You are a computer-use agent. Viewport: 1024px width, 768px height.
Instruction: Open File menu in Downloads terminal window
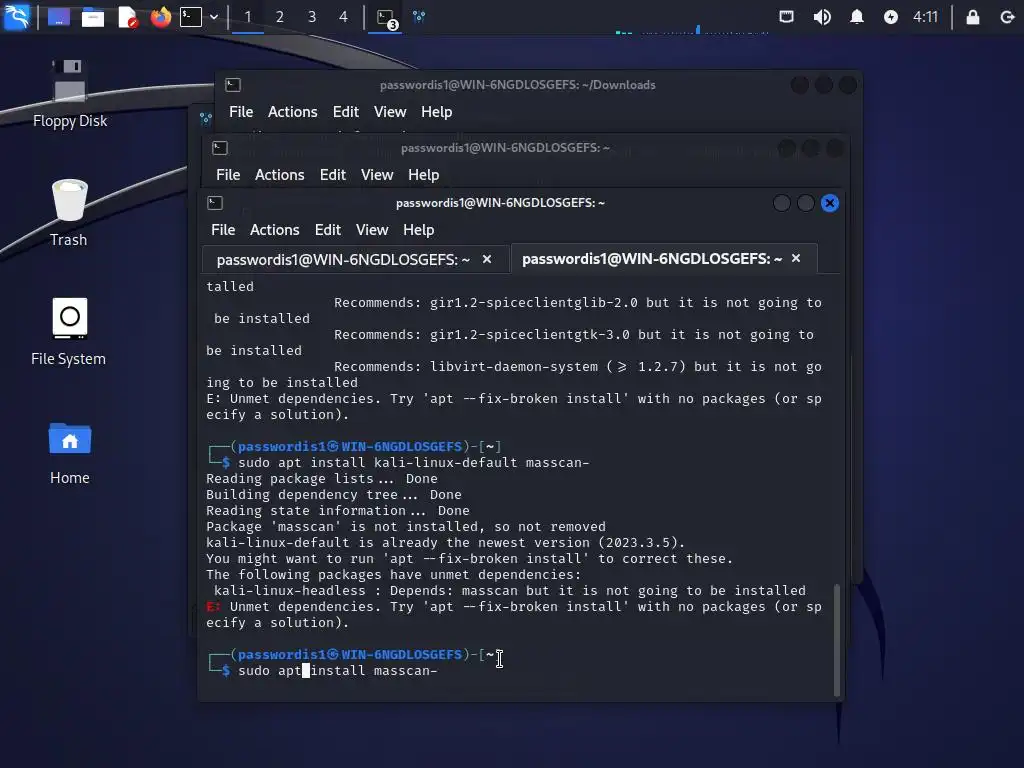(241, 112)
